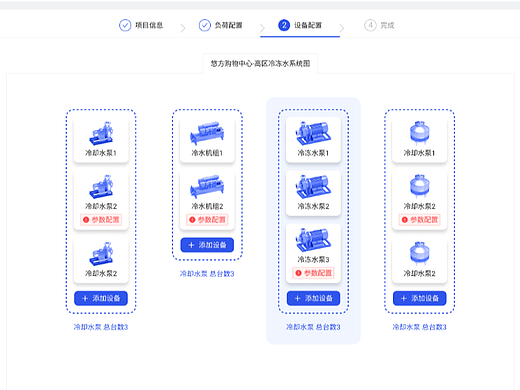Select the pump icon of 冷却水泵1 card
The image size is (520, 390).
click(x=101, y=134)
